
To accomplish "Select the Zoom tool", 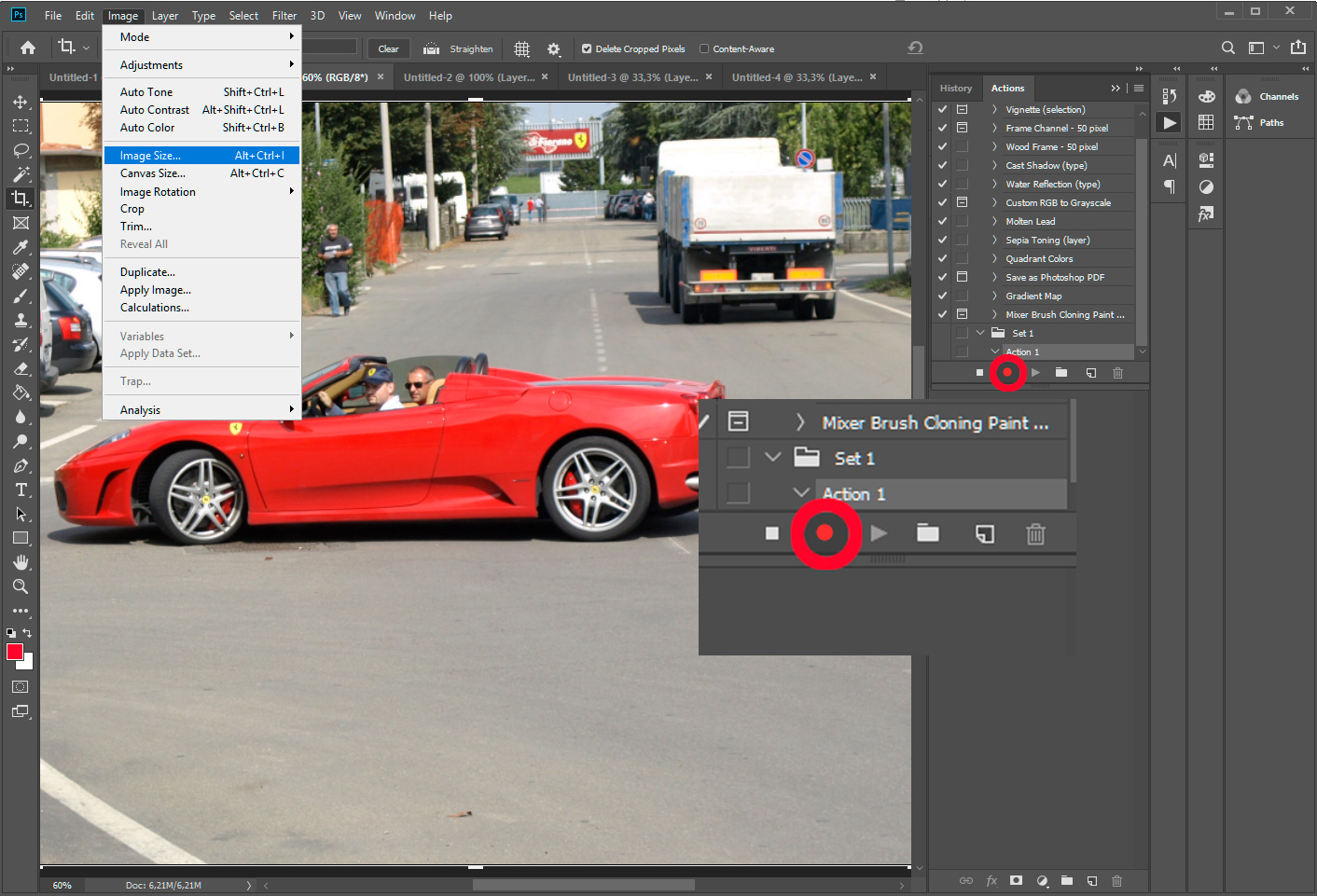I will [19, 586].
